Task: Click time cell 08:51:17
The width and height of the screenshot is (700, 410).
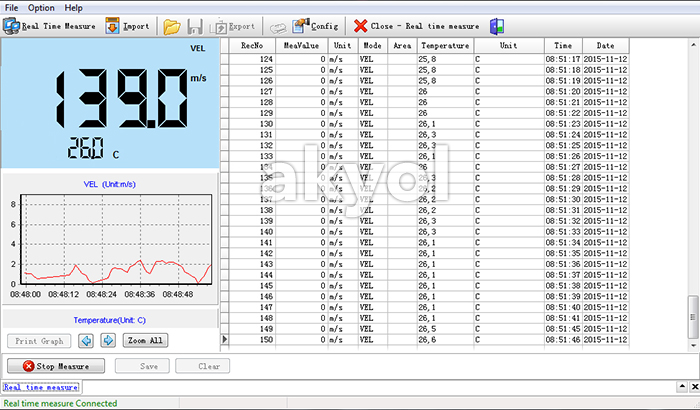Action: pos(563,59)
